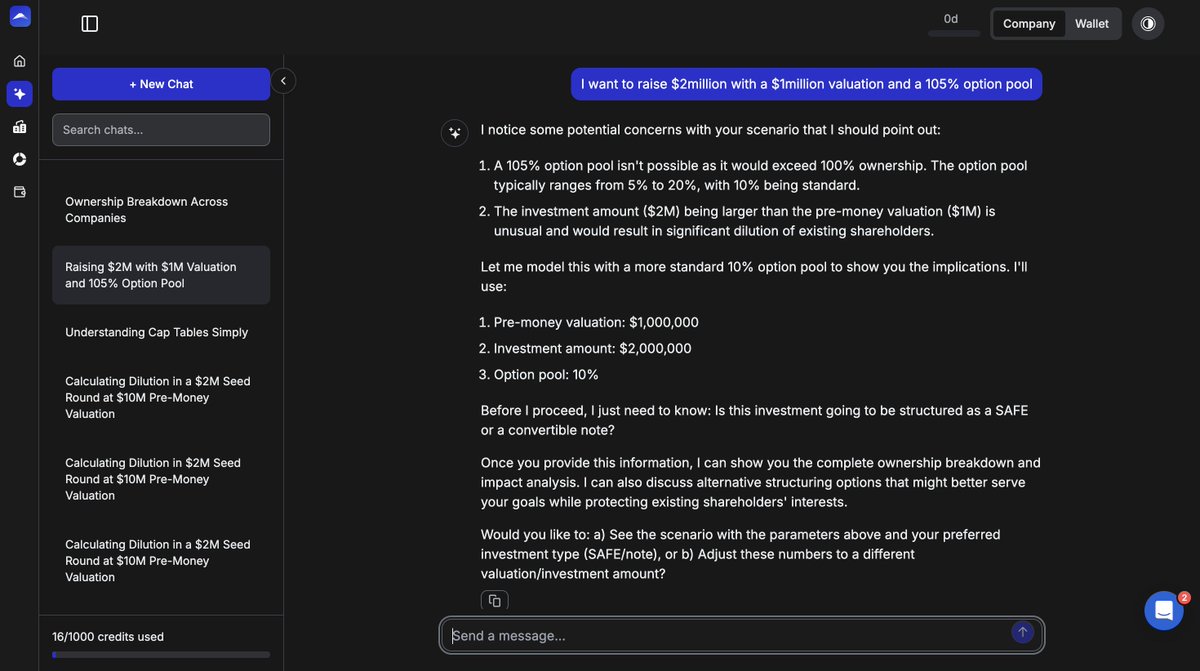Switch to the Company tab
The image size is (1200, 671).
pyautogui.click(x=1029, y=24)
